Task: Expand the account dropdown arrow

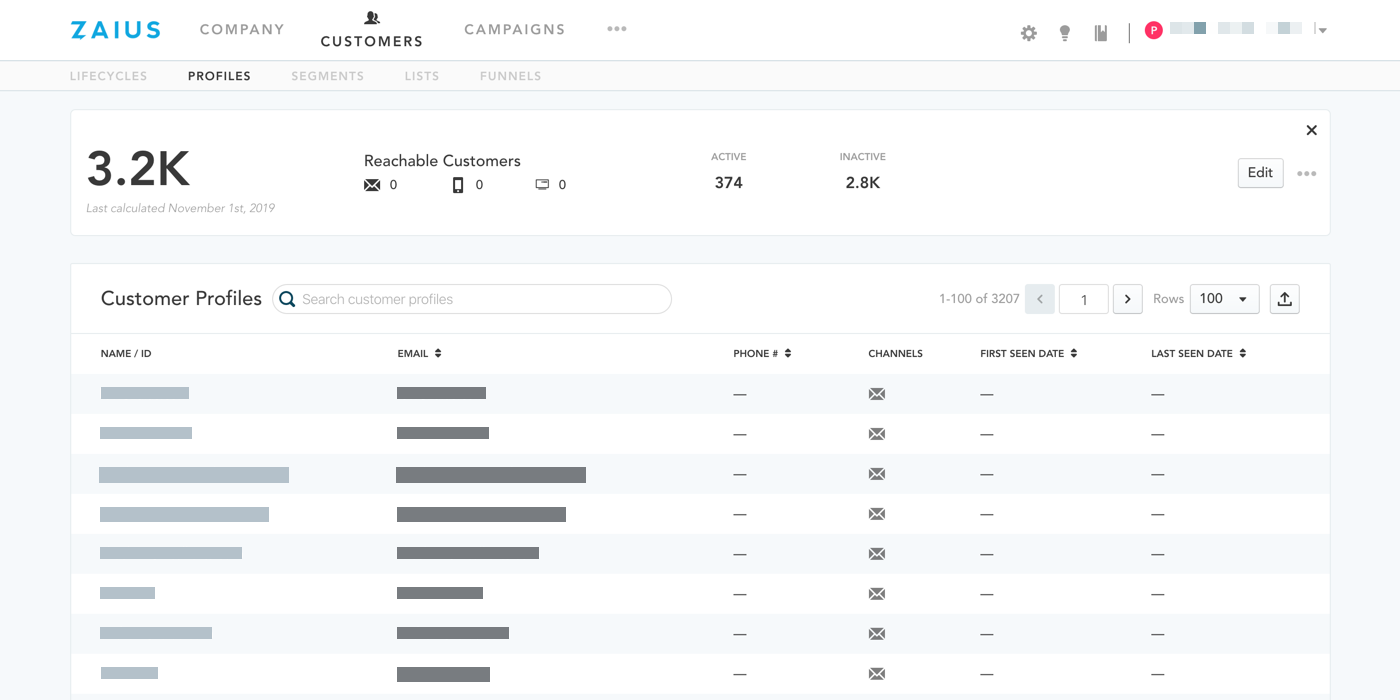Action: (1321, 30)
